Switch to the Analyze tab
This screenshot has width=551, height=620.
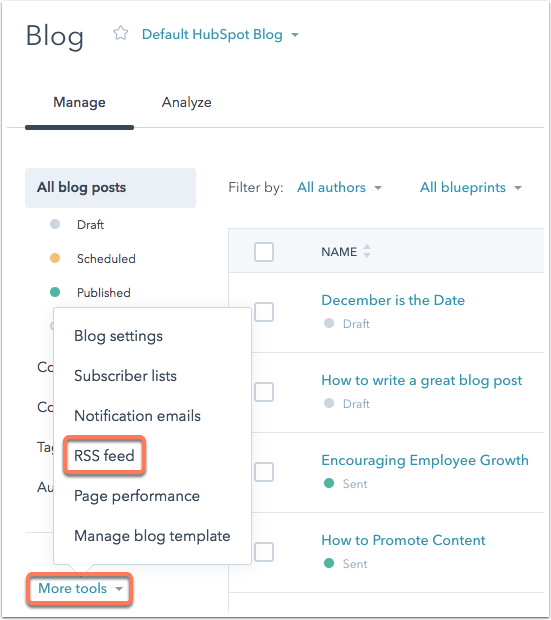(x=187, y=102)
